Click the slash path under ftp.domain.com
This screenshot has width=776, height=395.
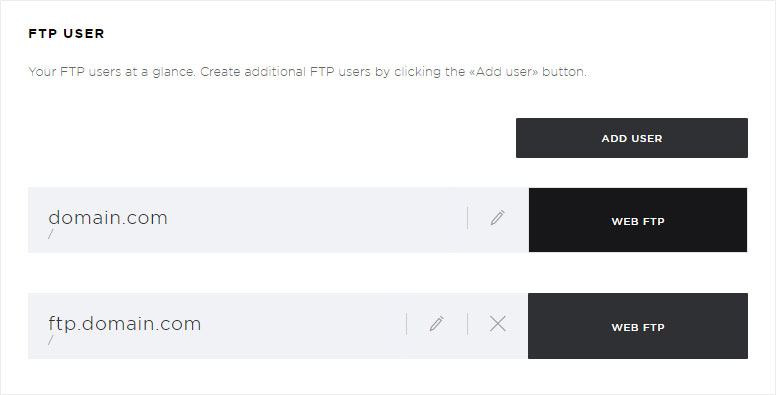click(x=50, y=340)
